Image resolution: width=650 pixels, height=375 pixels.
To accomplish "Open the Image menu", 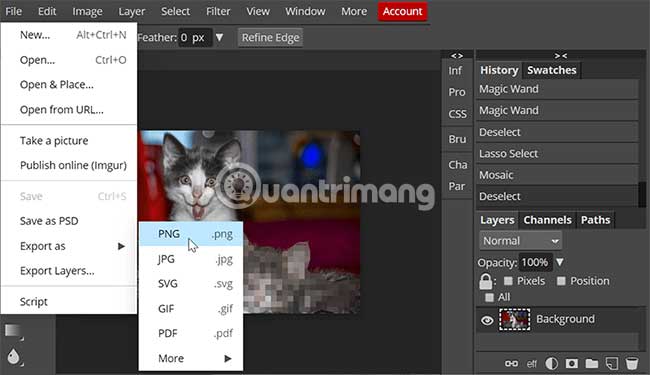I will [87, 11].
